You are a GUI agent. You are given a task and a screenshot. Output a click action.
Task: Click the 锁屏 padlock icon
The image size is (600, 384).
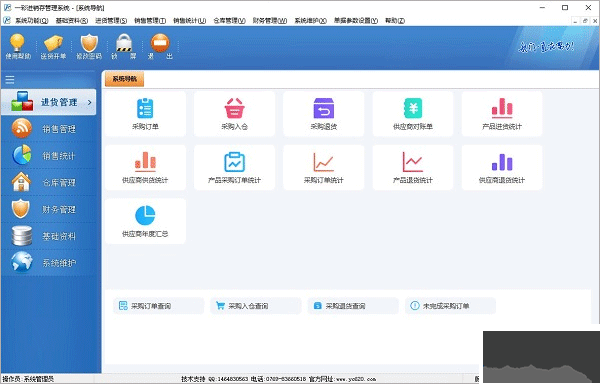tap(124, 46)
